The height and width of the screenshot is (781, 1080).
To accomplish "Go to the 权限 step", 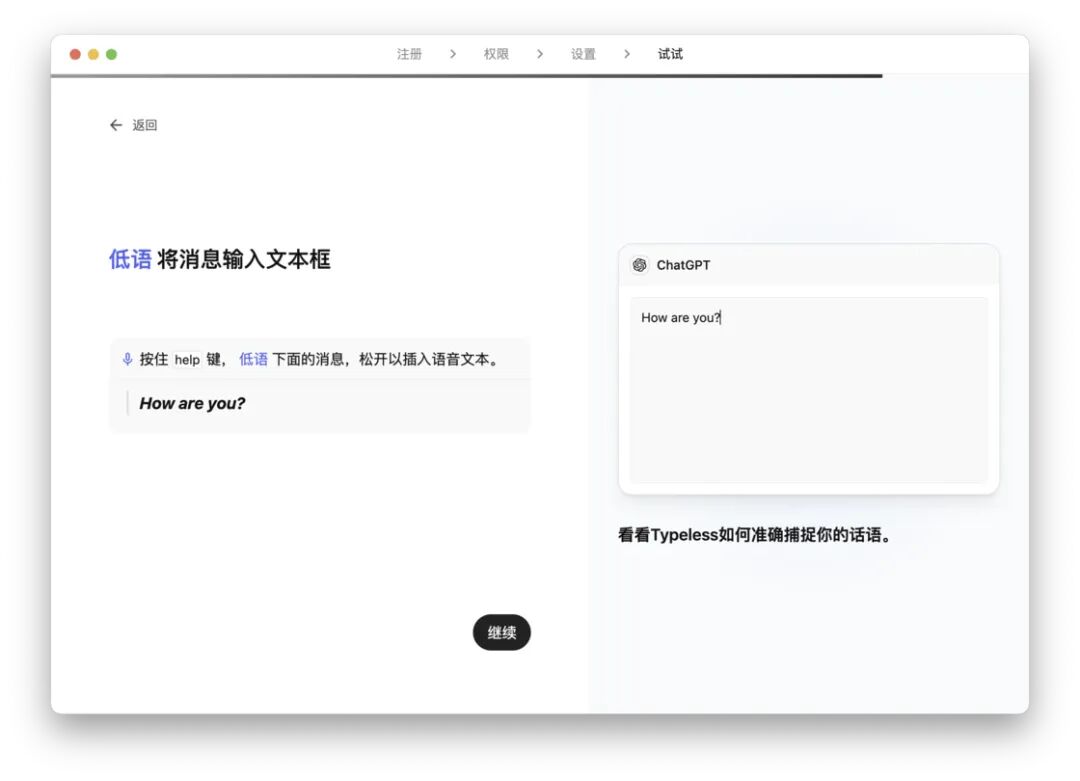I will (496, 54).
